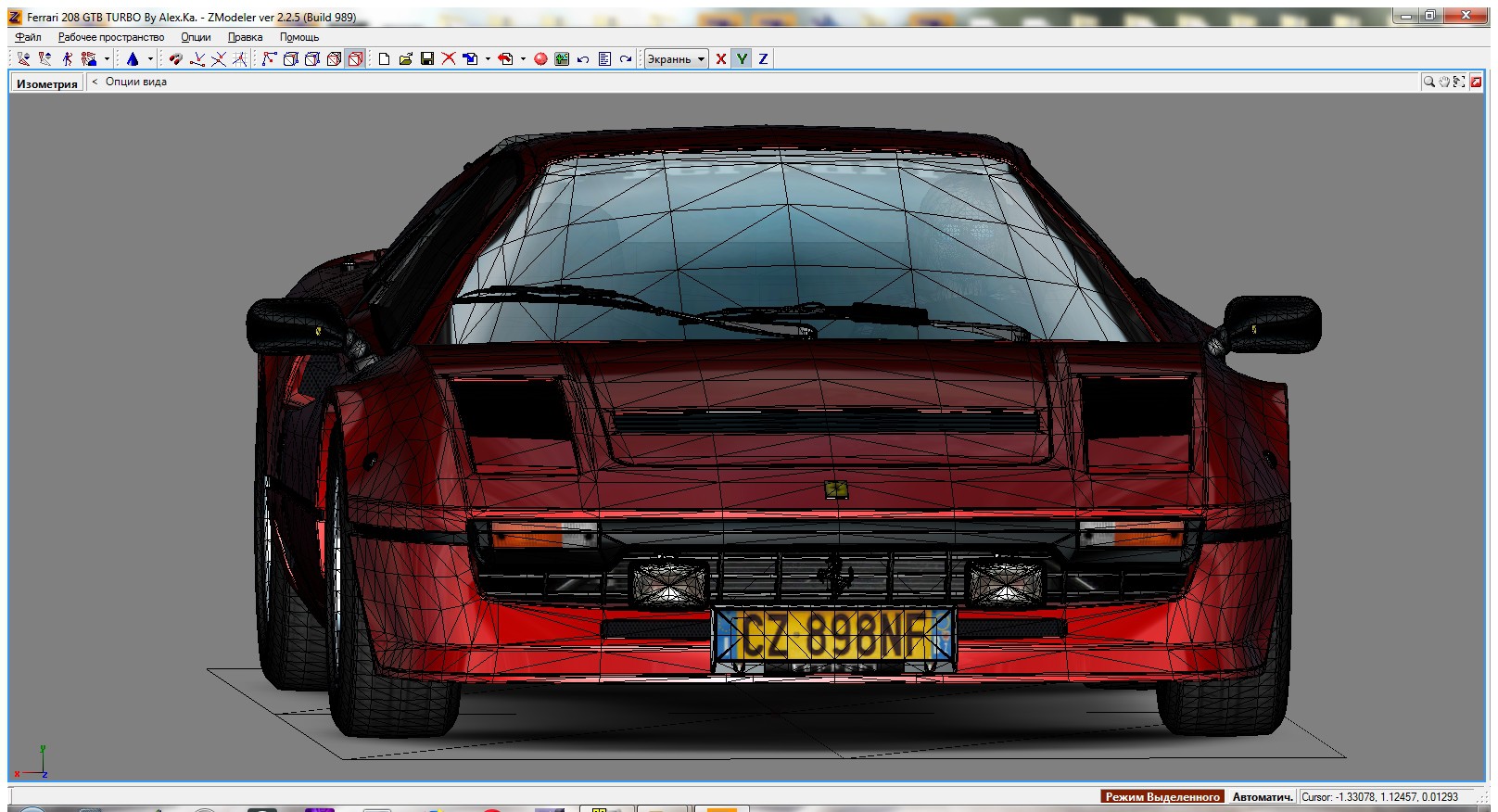Open the Рабочее пространство menu
Image resolution: width=1498 pixels, height=812 pixels.
(x=111, y=37)
